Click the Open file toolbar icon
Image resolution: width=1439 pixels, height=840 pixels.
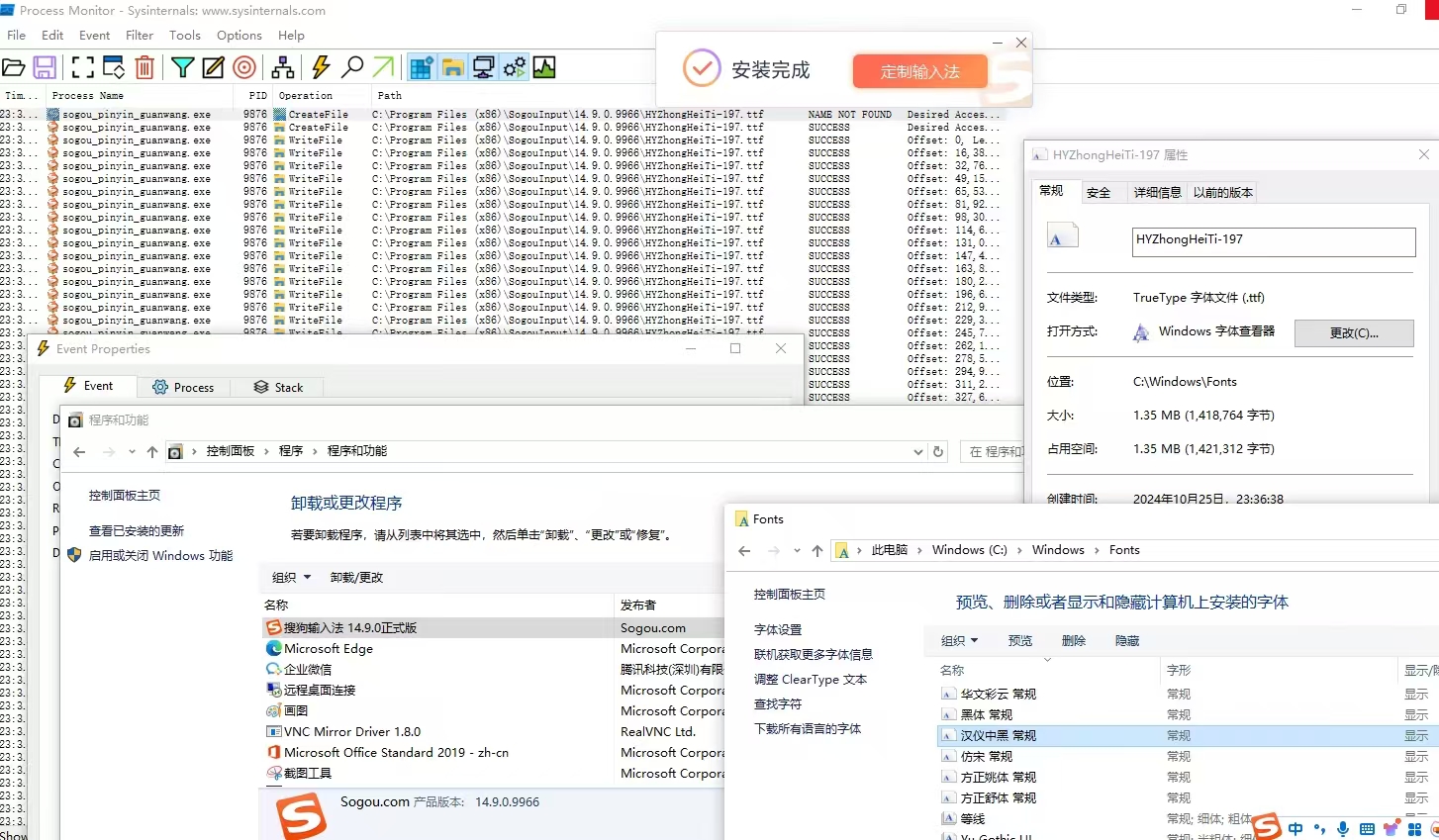[14, 67]
